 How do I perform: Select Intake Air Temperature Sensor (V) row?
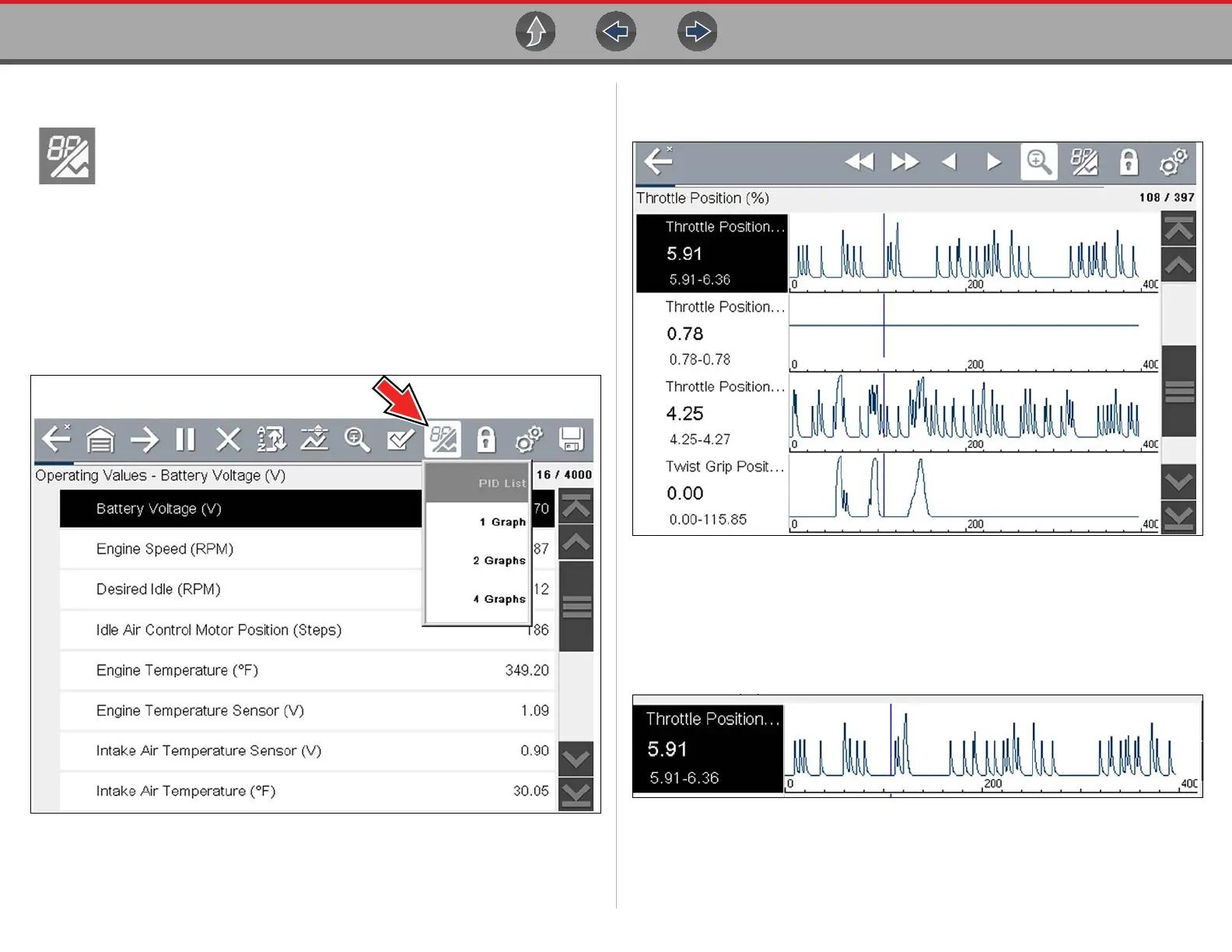[x=307, y=751]
